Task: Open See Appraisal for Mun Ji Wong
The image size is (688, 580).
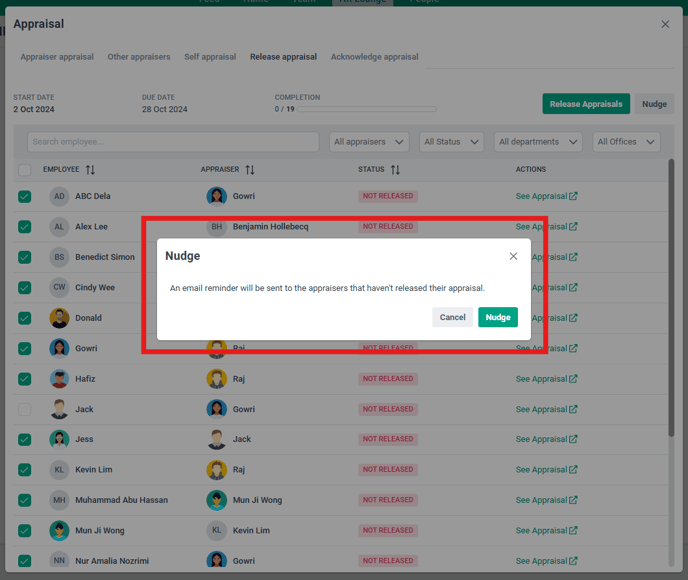Action: point(546,530)
